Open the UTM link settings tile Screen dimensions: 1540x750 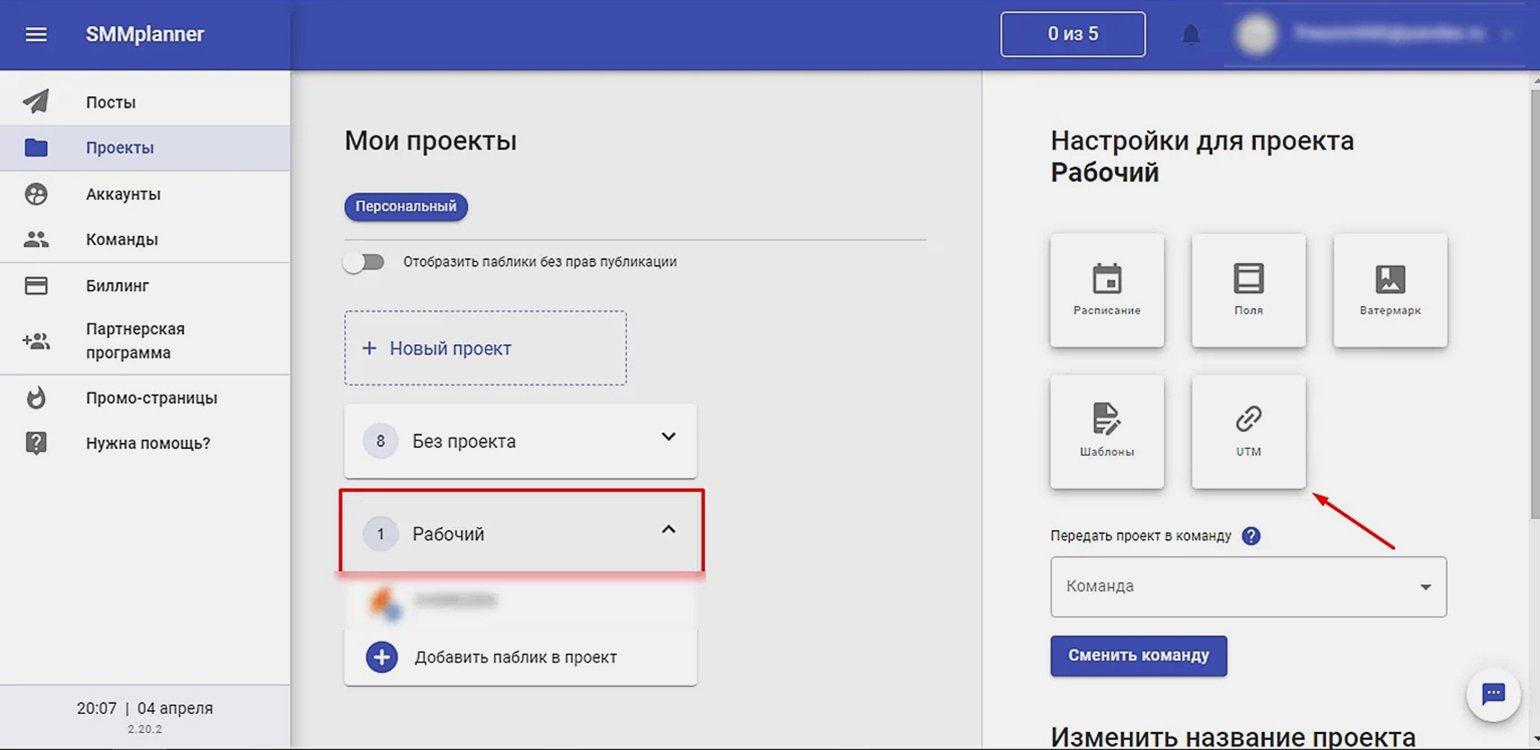(x=1248, y=431)
